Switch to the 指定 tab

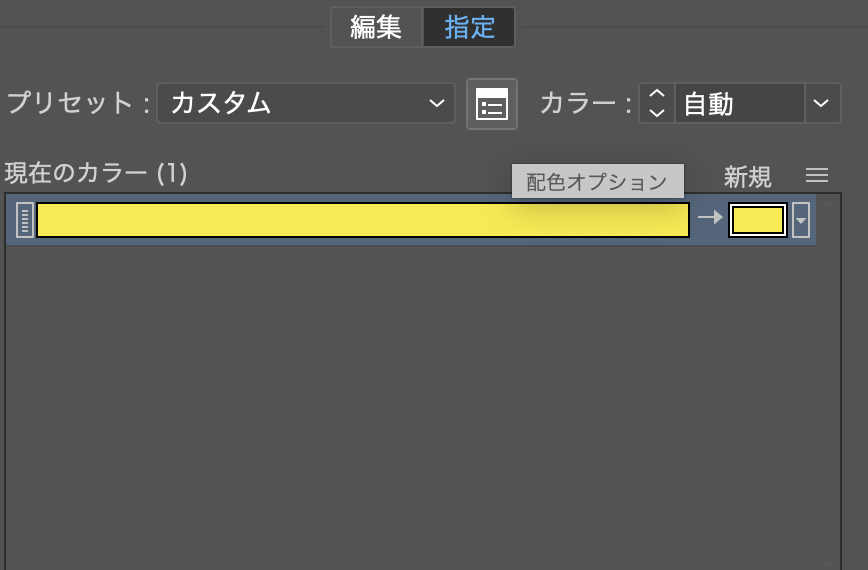[x=469, y=27]
